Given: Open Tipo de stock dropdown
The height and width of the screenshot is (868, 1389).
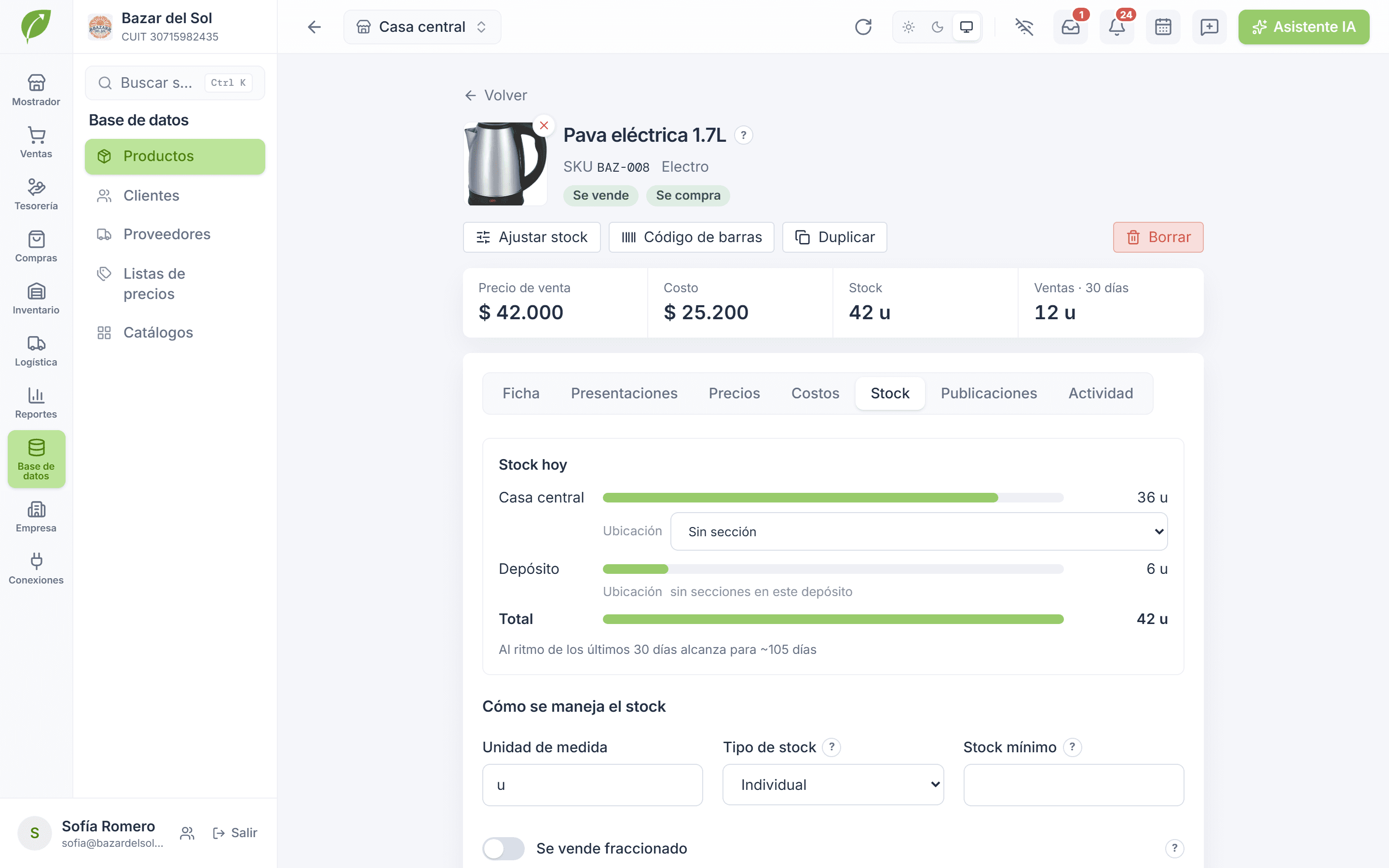Looking at the screenshot, I should tap(833, 784).
